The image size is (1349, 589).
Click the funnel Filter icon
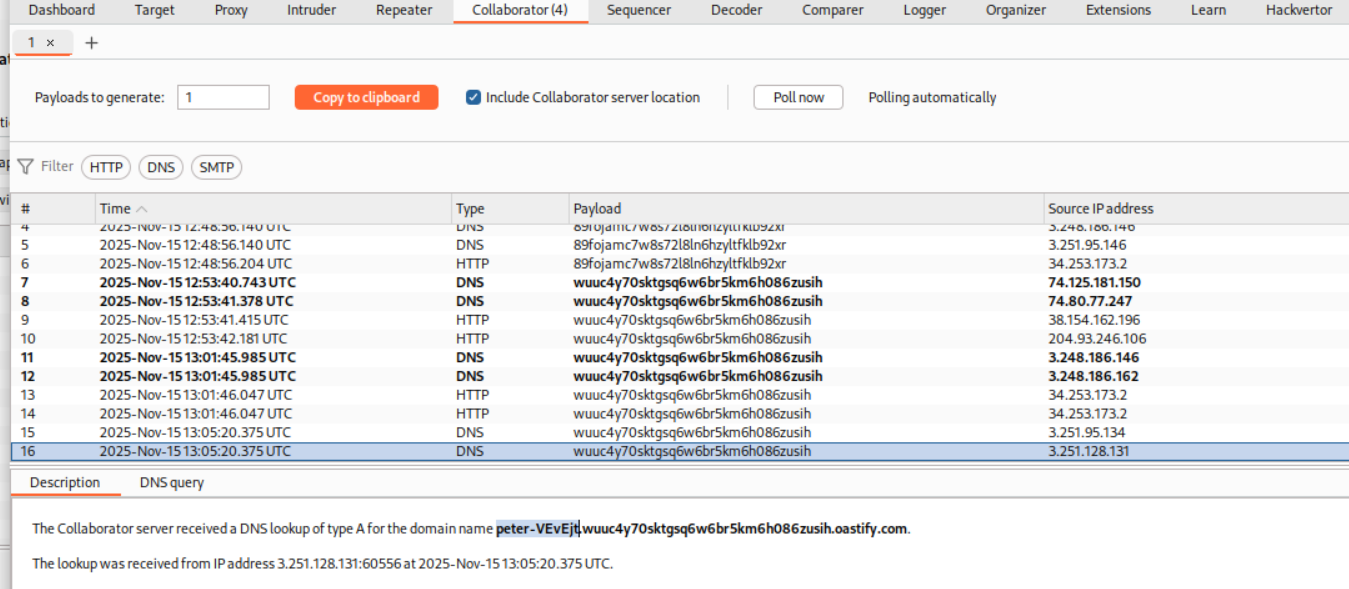coord(26,167)
